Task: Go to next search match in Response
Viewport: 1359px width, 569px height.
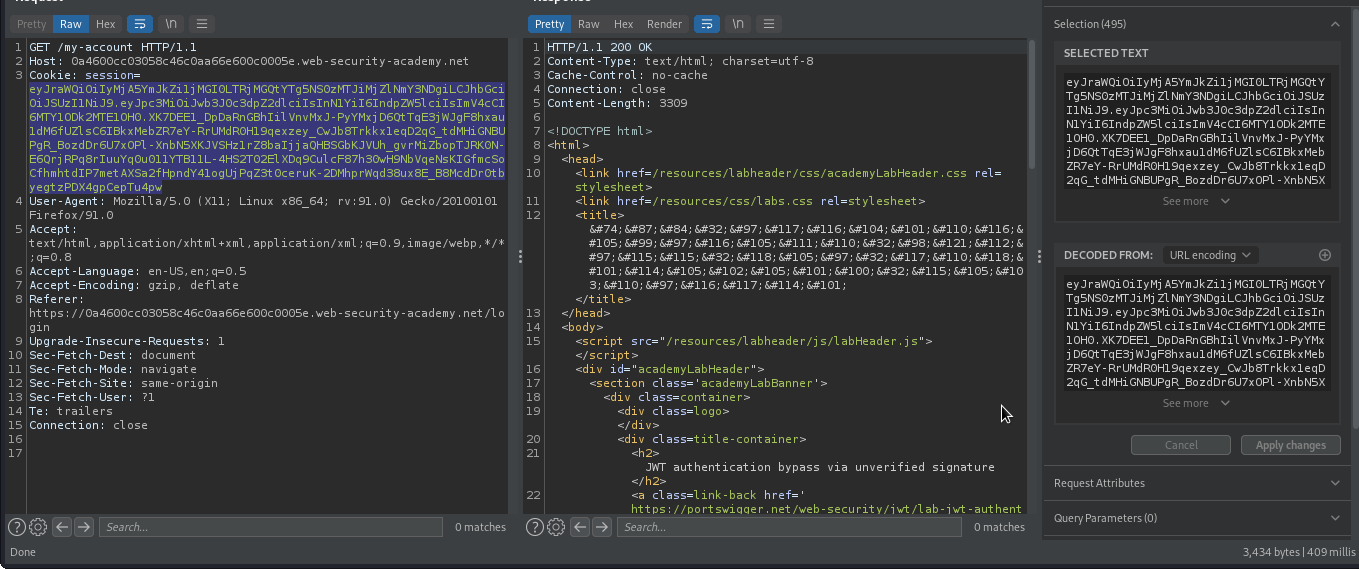Action: pos(602,527)
